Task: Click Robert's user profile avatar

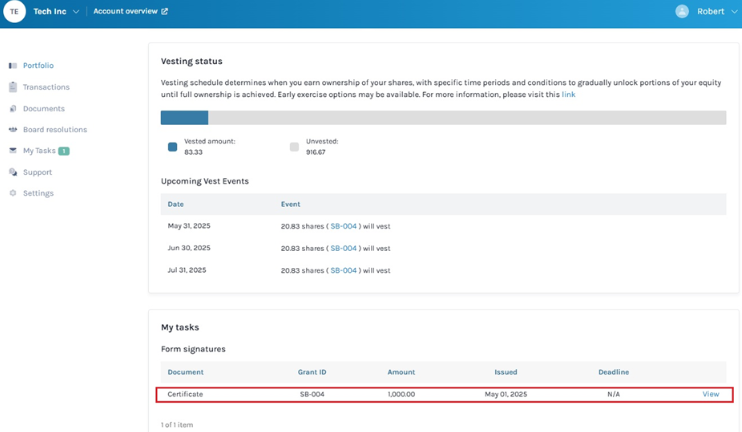Action: [x=682, y=11]
